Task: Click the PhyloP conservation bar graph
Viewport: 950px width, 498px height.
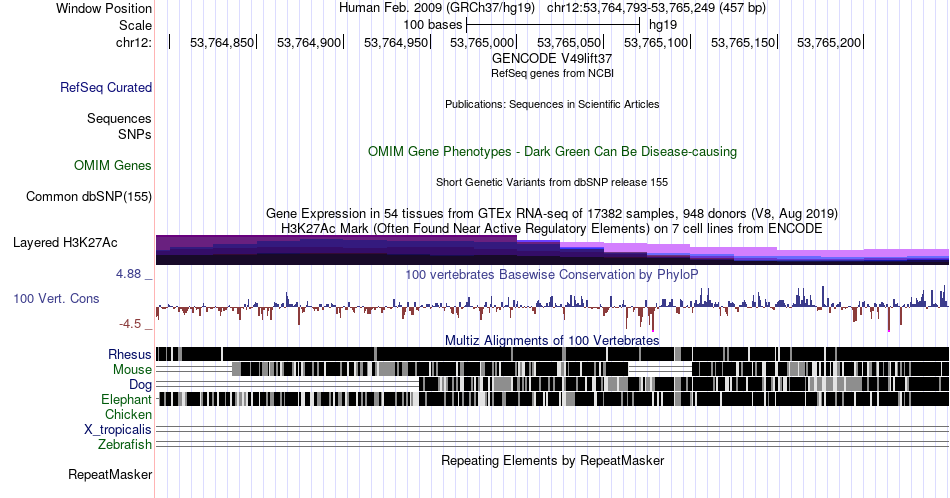Action: pos(552,307)
